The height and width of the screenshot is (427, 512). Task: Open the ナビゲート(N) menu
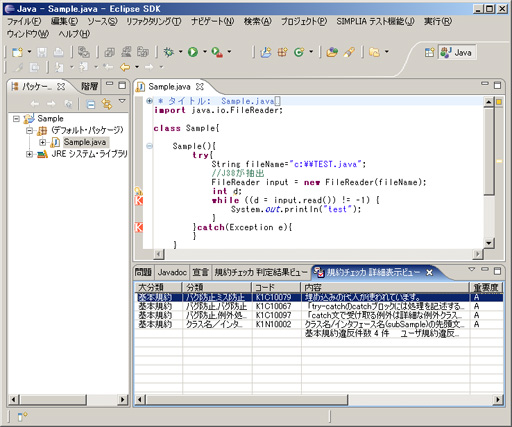click(212, 22)
